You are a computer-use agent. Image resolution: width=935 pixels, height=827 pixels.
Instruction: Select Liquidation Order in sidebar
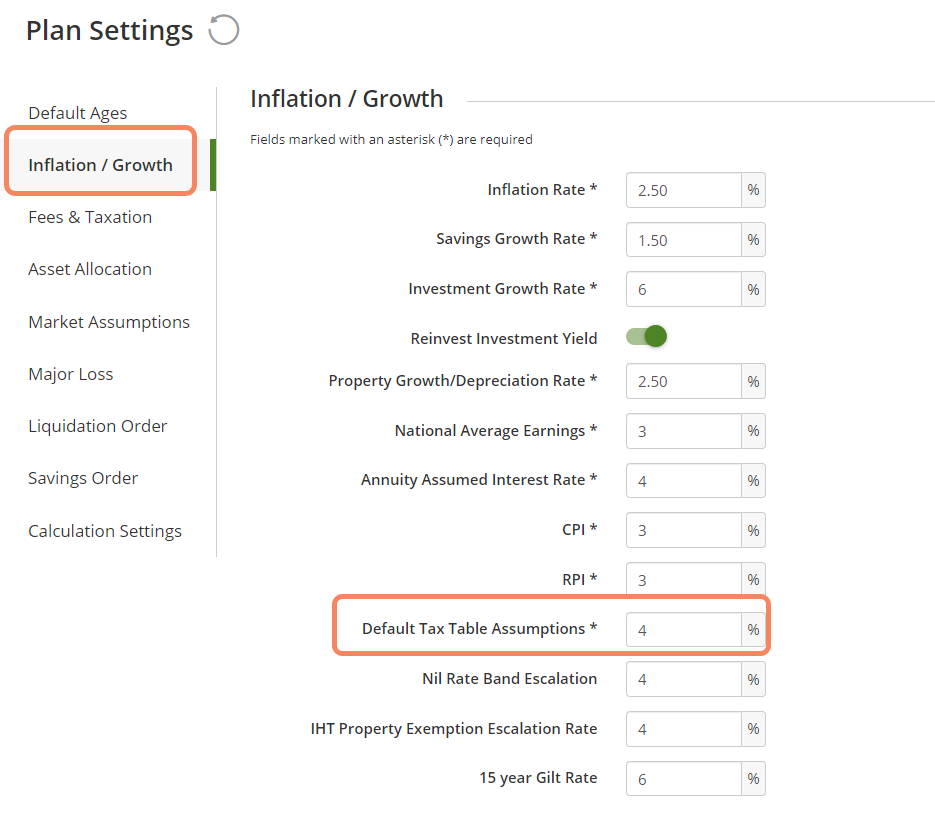coord(98,426)
